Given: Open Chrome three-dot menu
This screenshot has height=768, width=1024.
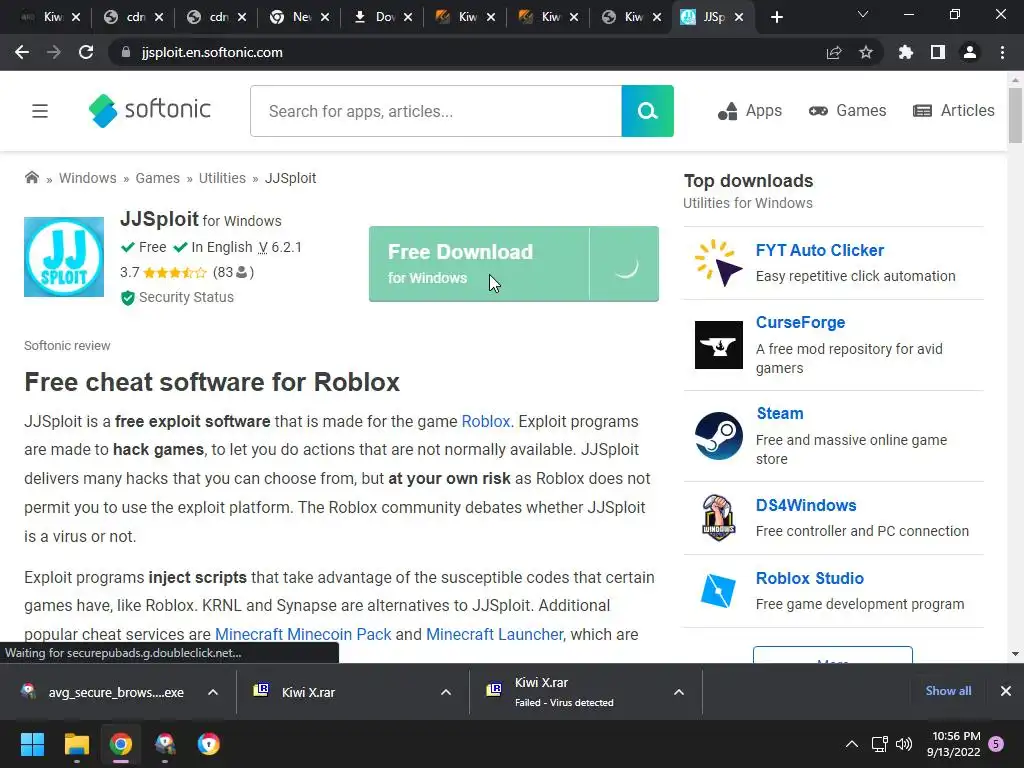Looking at the screenshot, I should click(1002, 52).
